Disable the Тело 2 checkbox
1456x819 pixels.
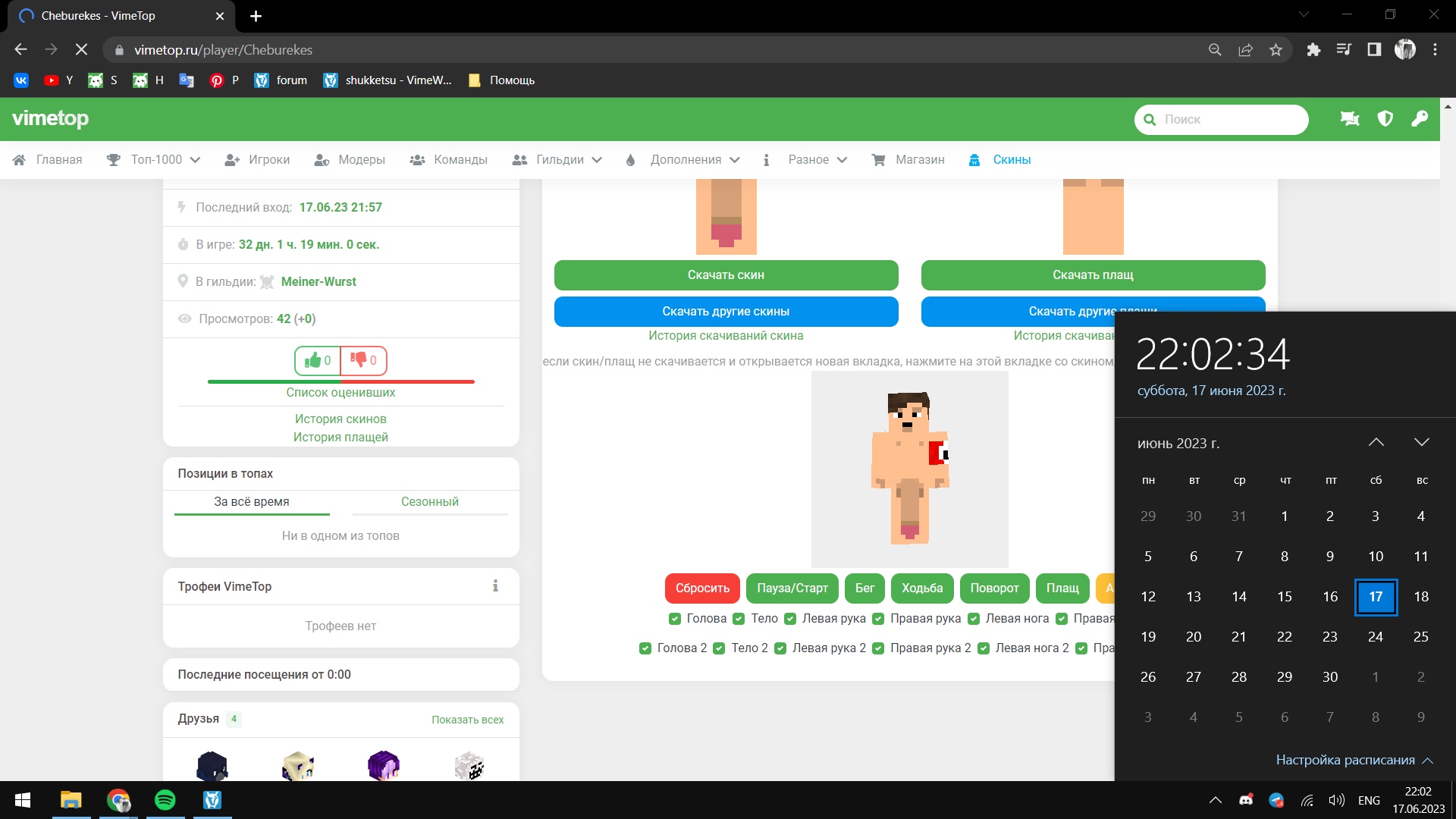point(719,648)
